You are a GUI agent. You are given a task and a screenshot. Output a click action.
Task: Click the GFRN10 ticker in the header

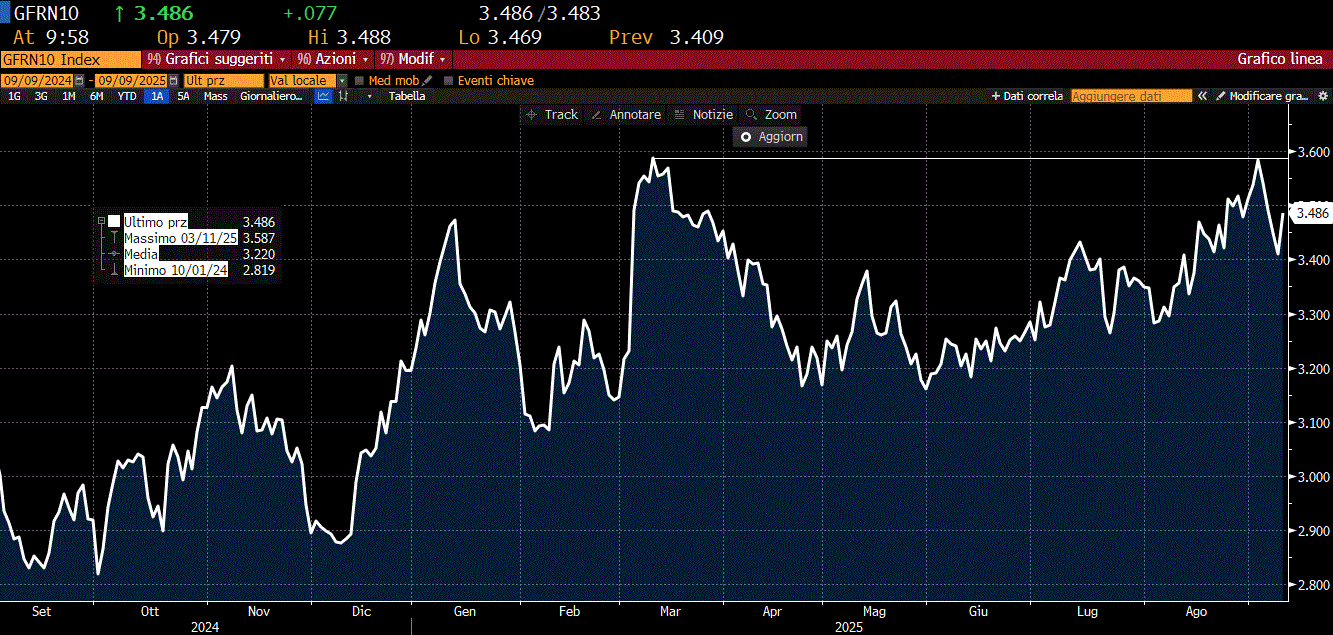46,13
